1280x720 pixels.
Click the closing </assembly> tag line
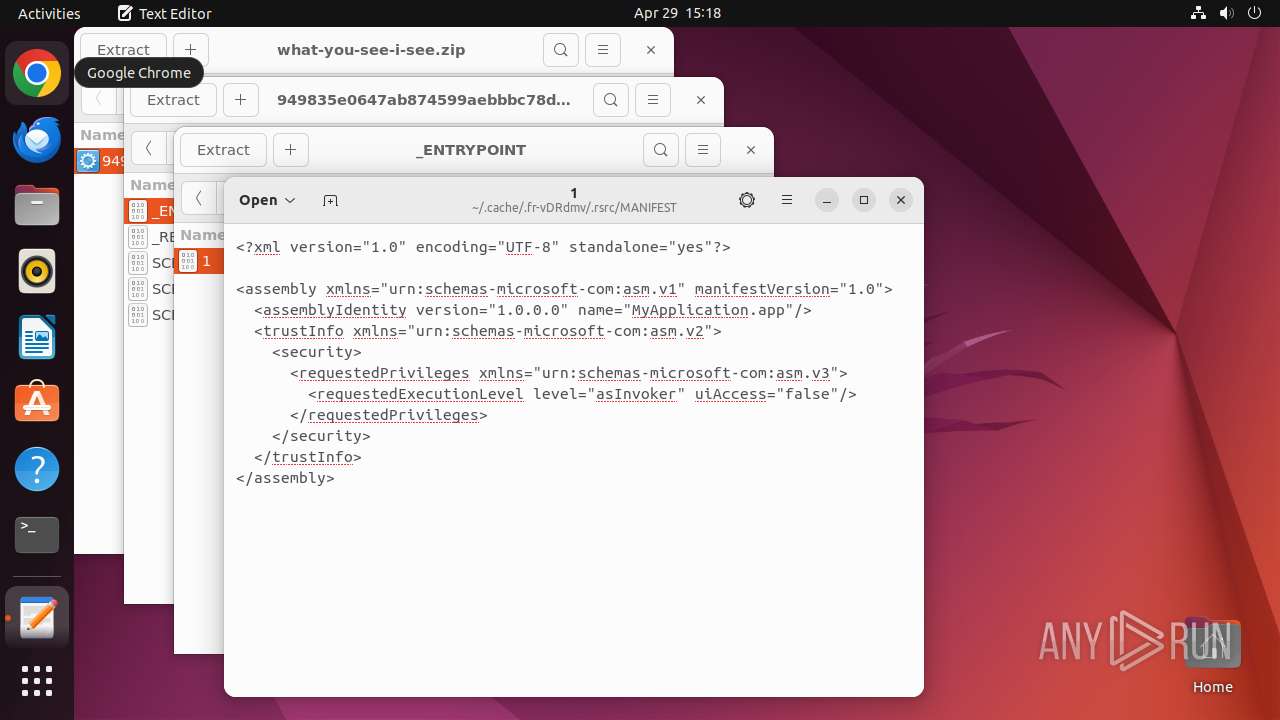(x=285, y=478)
